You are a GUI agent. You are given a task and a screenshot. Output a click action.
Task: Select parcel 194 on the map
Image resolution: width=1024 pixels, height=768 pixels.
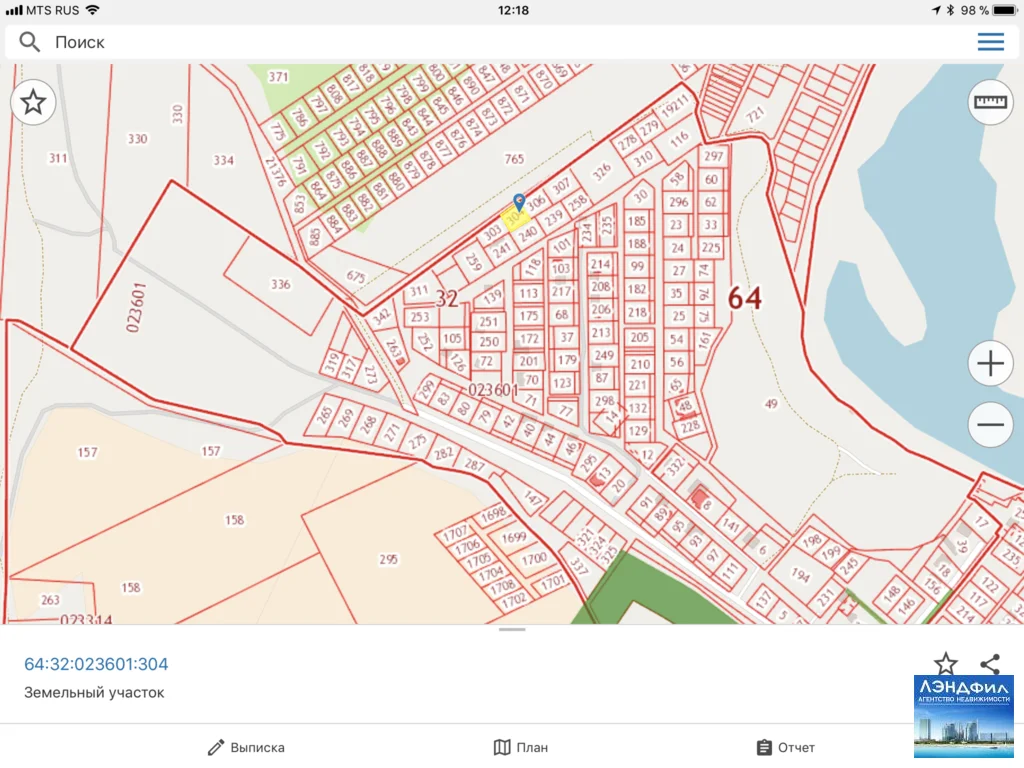pyautogui.click(x=801, y=575)
